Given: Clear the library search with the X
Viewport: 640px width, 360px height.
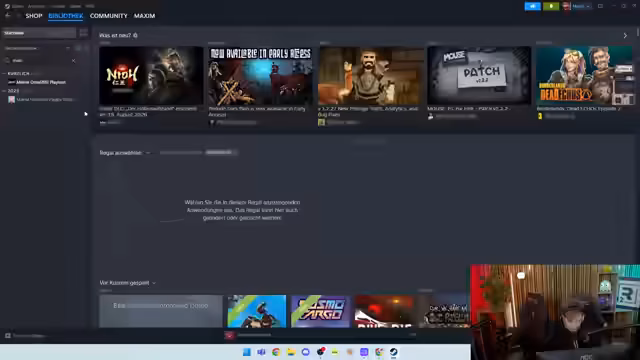Looking at the screenshot, I should 73,61.
